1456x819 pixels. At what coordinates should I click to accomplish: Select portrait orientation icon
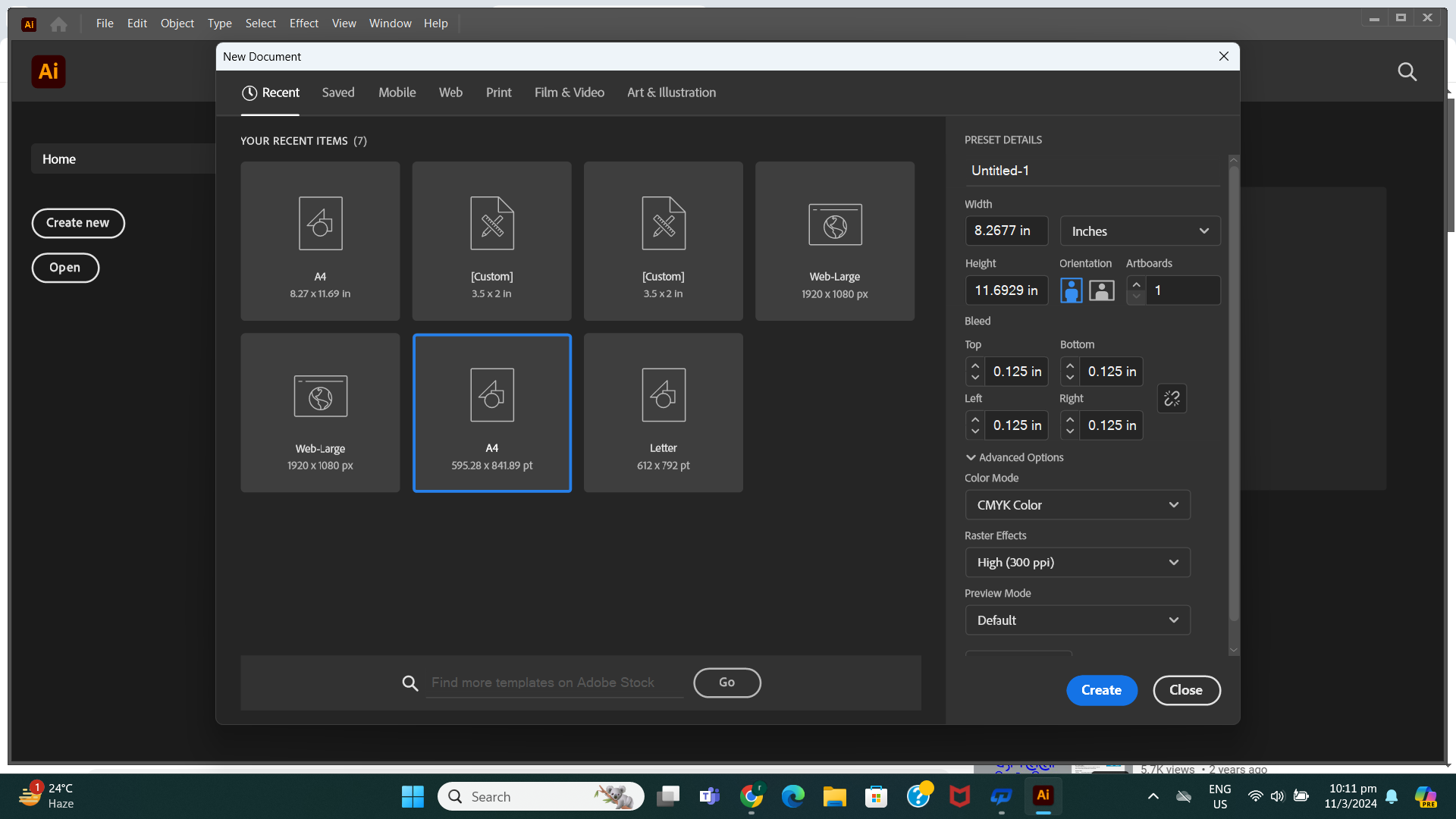tap(1071, 290)
